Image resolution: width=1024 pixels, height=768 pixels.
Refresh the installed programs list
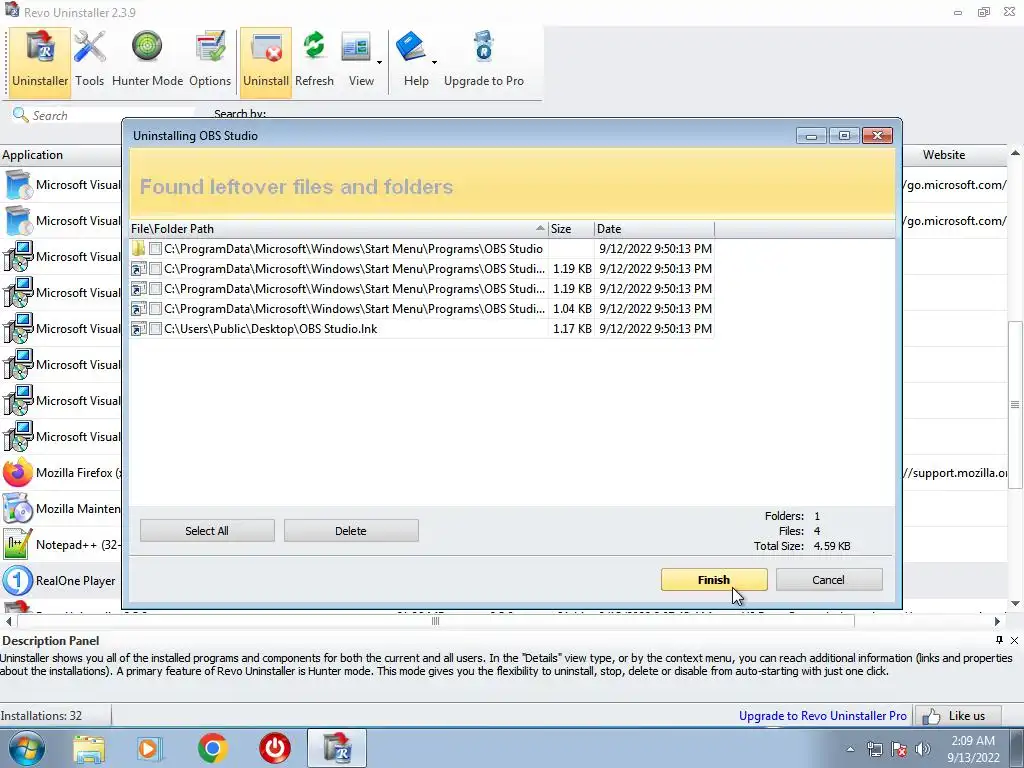point(314,60)
